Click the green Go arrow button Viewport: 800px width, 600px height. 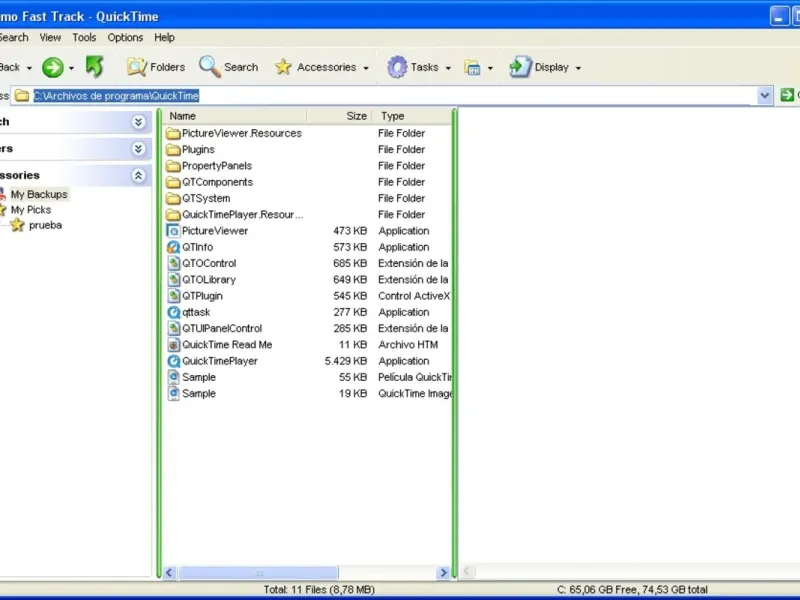click(787, 95)
